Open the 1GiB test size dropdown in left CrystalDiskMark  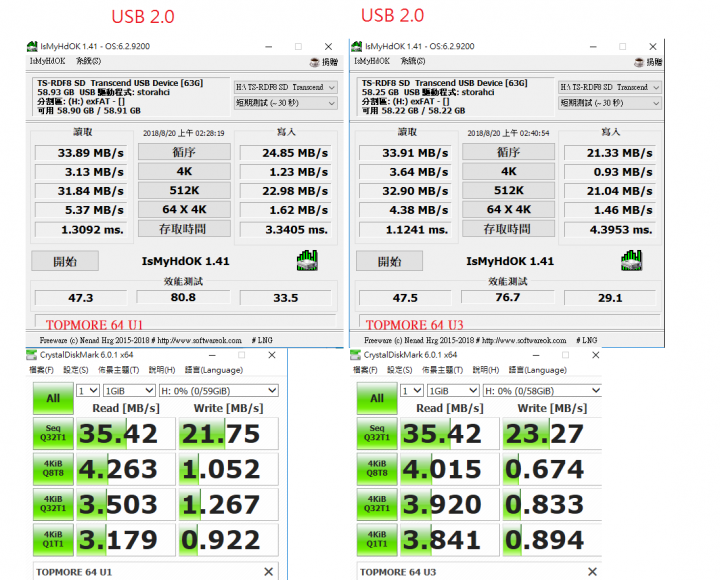129,391
